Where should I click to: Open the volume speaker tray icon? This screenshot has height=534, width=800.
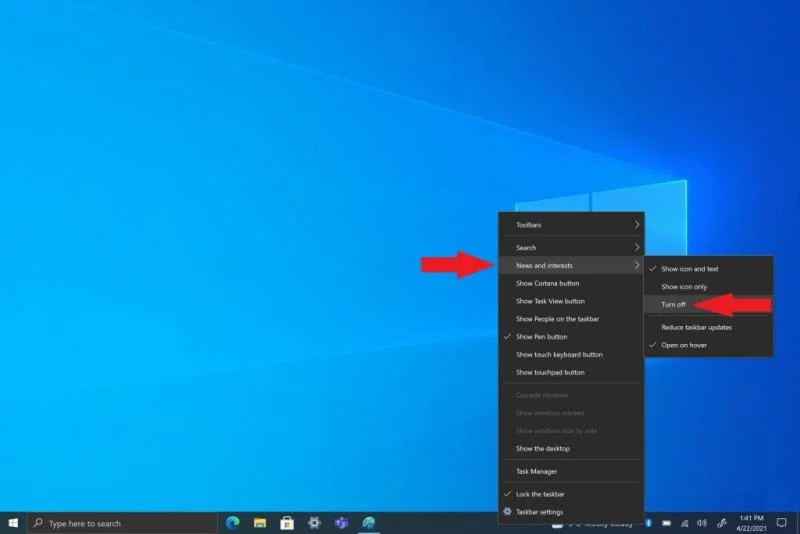tap(702, 523)
